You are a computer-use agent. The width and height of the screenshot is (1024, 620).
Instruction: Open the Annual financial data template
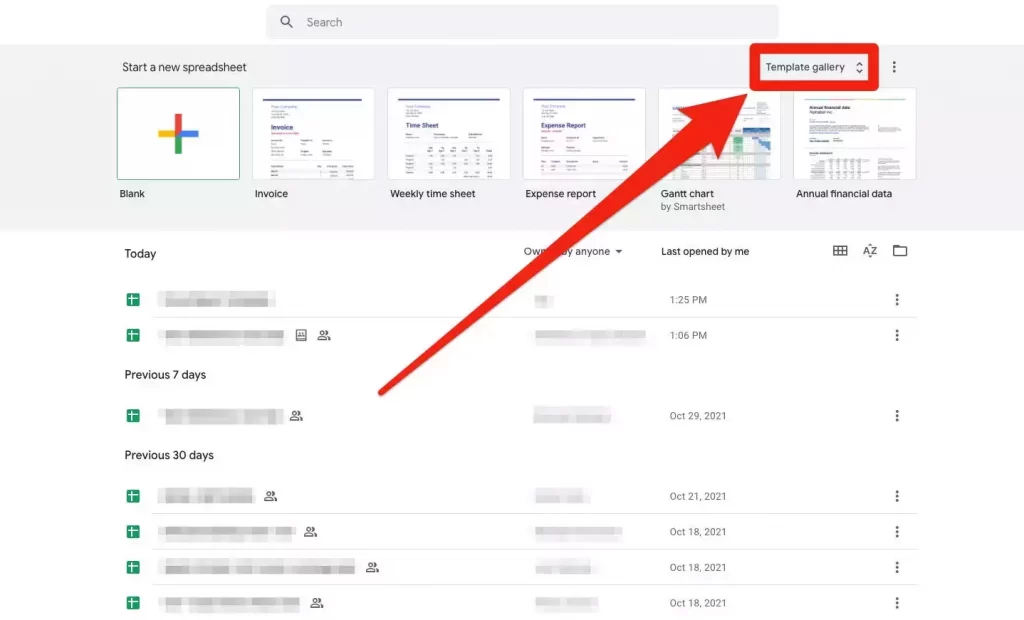pos(855,134)
